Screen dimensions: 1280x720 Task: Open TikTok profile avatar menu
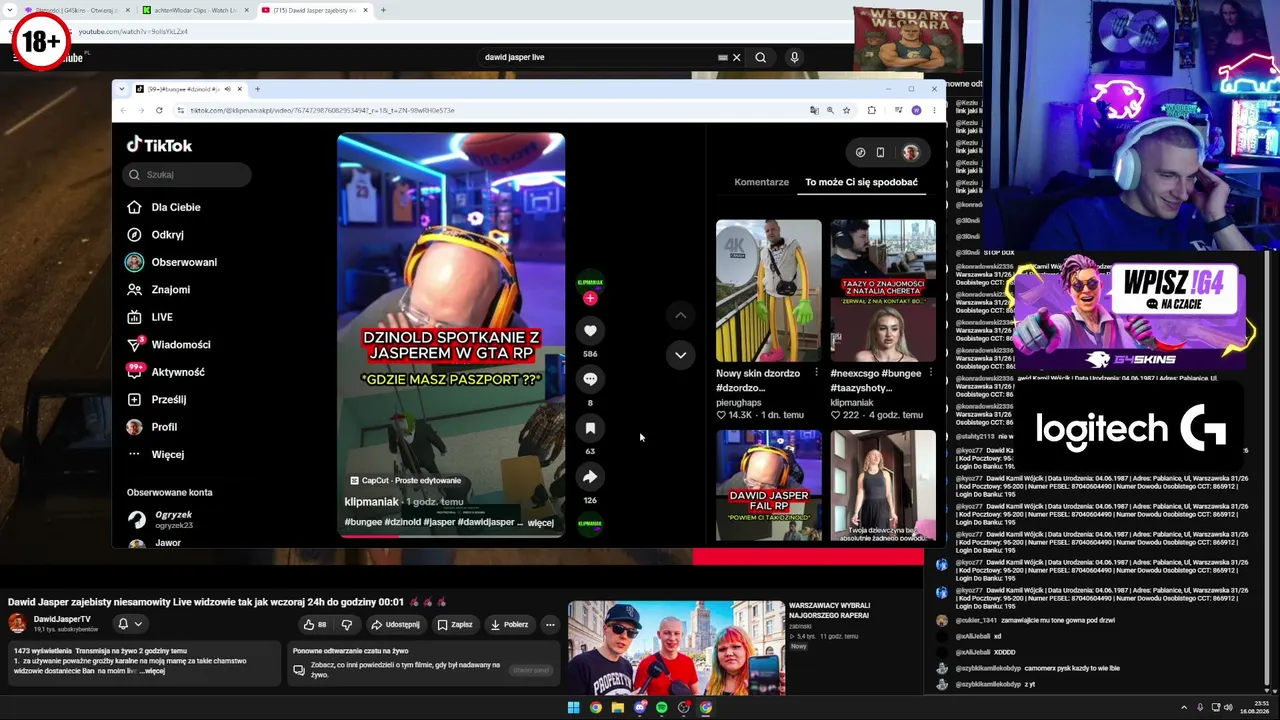click(x=910, y=152)
